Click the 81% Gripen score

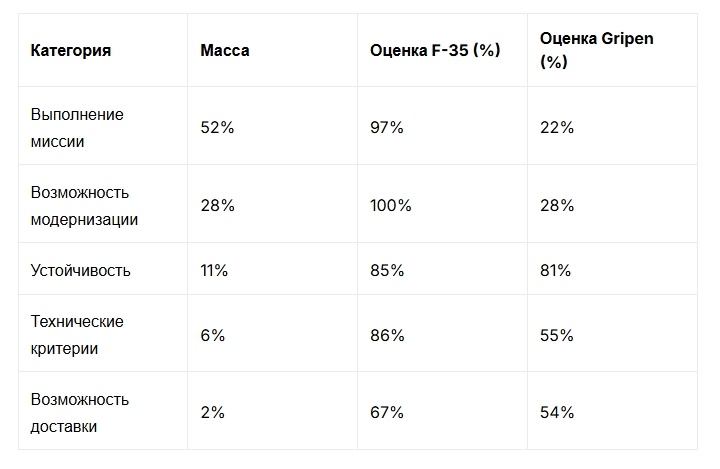(556, 270)
